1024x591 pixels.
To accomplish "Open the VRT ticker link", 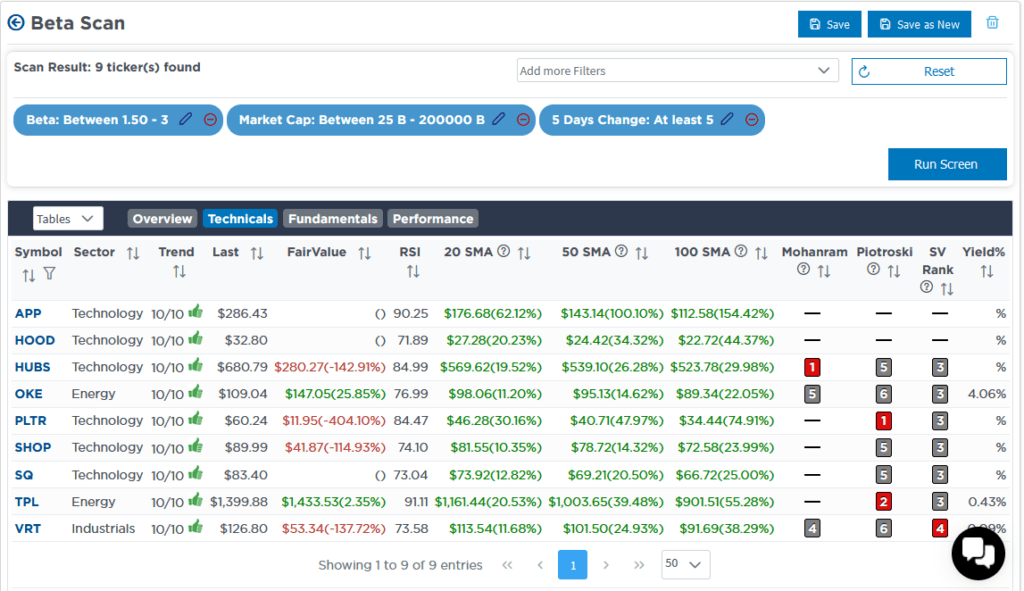I will pyautogui.click(x=27, y=528).
